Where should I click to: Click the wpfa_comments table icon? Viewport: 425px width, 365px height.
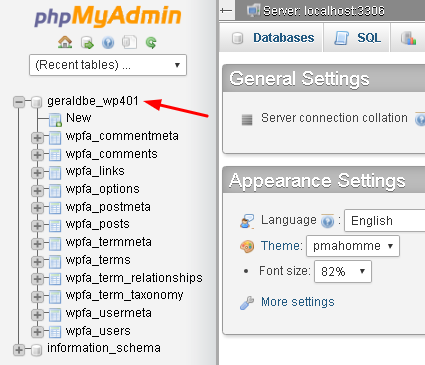(55, 155)
